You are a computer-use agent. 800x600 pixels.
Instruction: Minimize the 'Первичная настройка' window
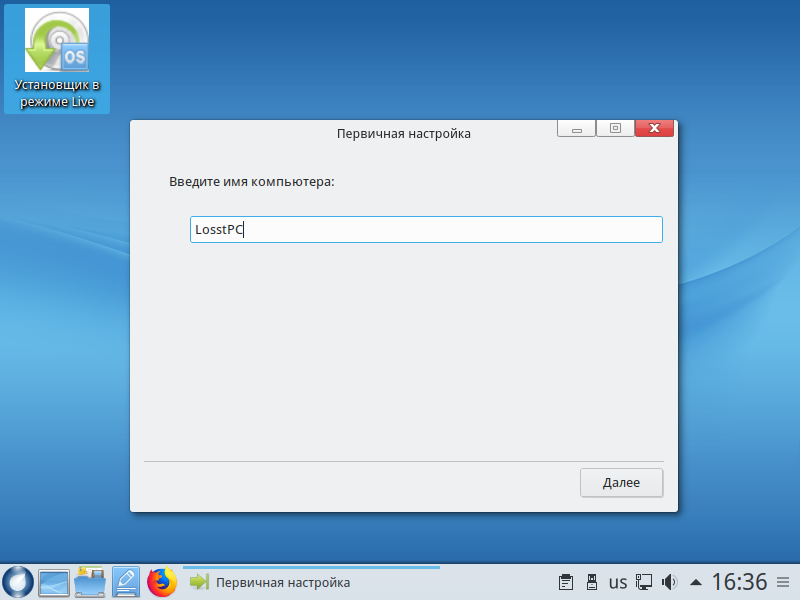click(x=576, y=129)
